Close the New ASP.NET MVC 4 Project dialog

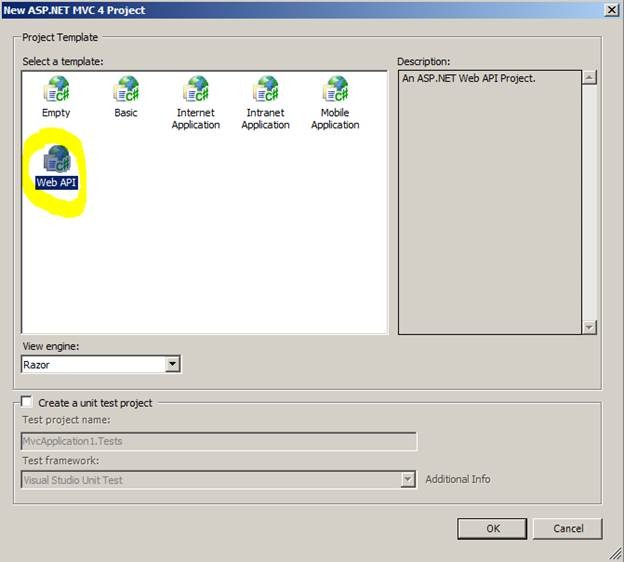pos(612,10)
